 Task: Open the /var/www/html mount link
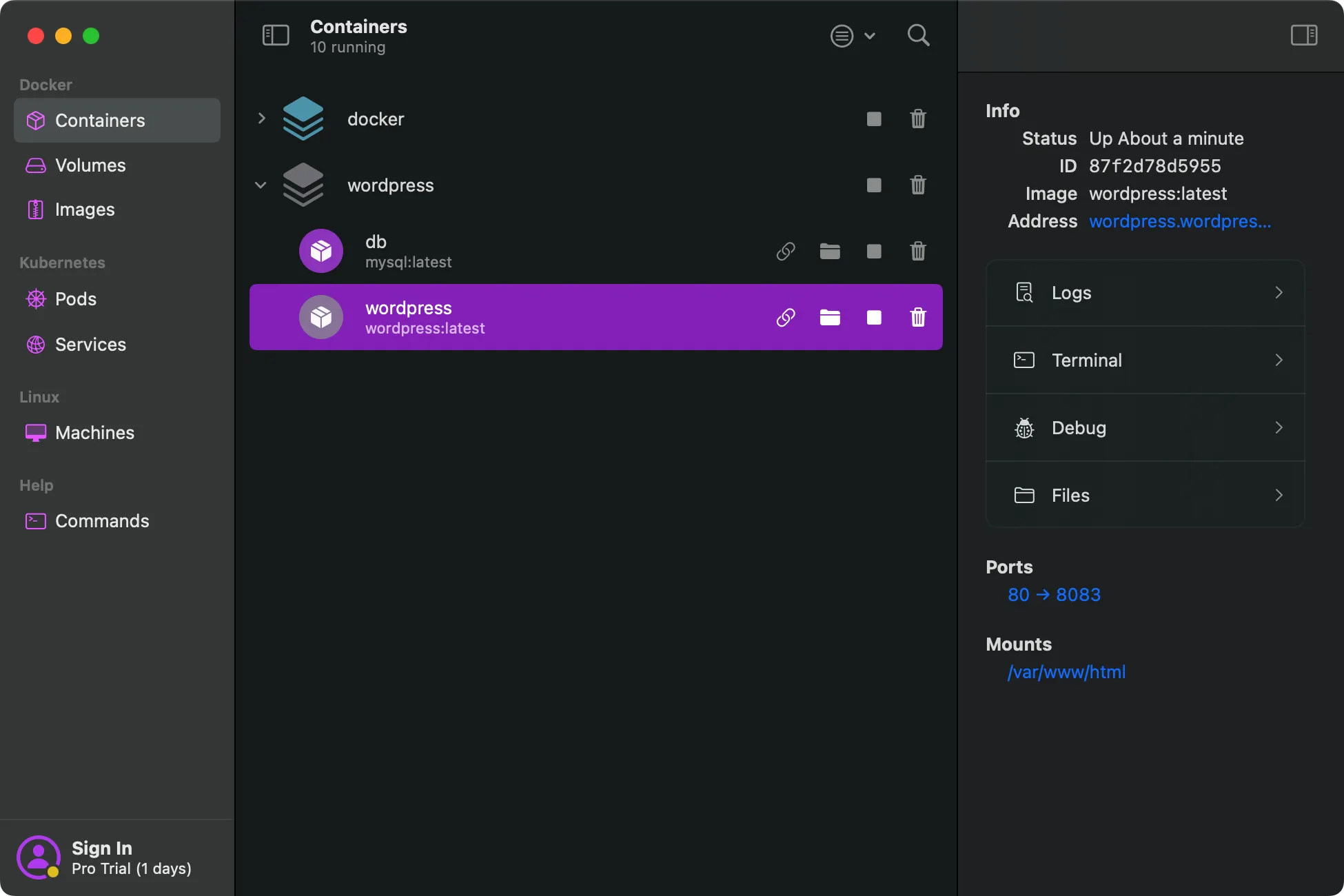pos(1066,672)
